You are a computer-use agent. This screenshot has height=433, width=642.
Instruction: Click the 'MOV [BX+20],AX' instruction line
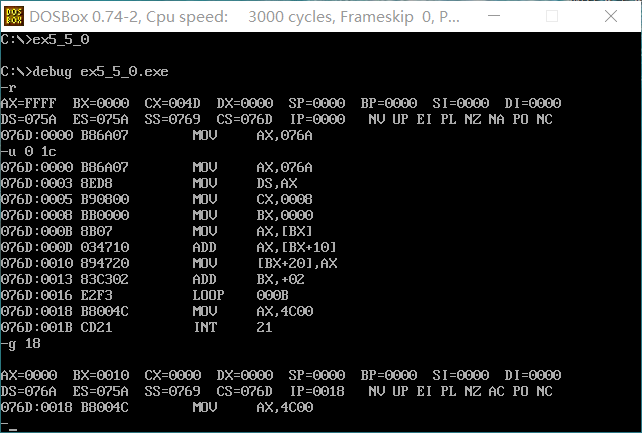[x=169, y=263]
